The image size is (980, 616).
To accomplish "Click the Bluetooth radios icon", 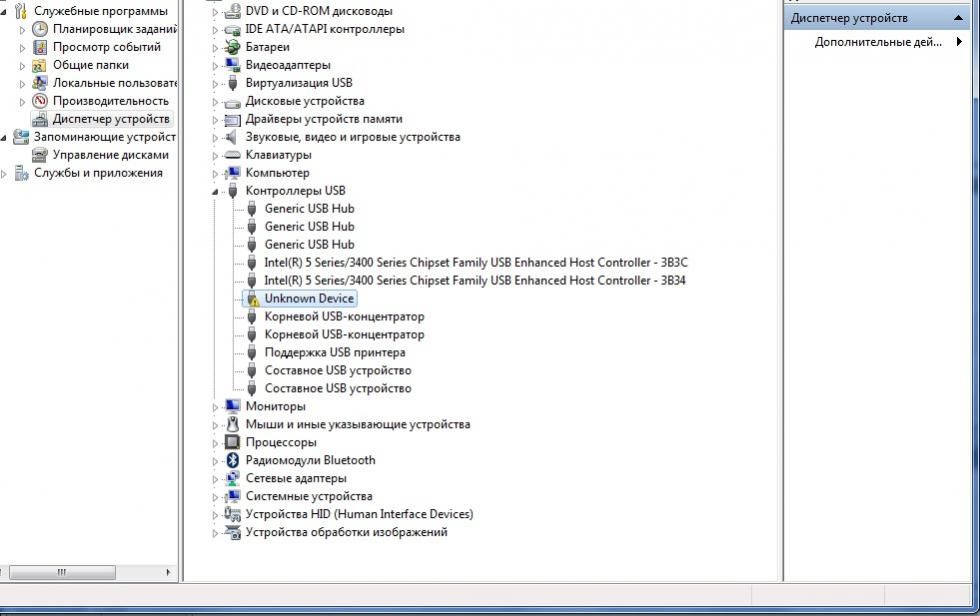I will coord(232,460).
